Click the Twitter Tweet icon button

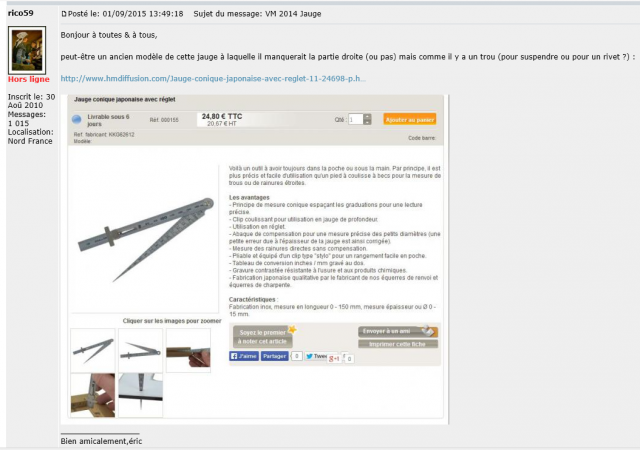point(316,356)
